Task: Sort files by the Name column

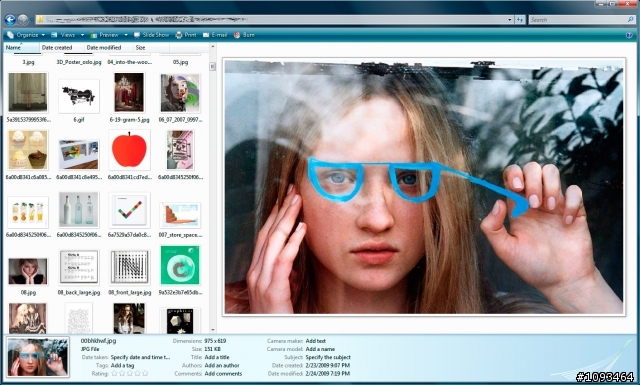Action: tap(21, 47)
